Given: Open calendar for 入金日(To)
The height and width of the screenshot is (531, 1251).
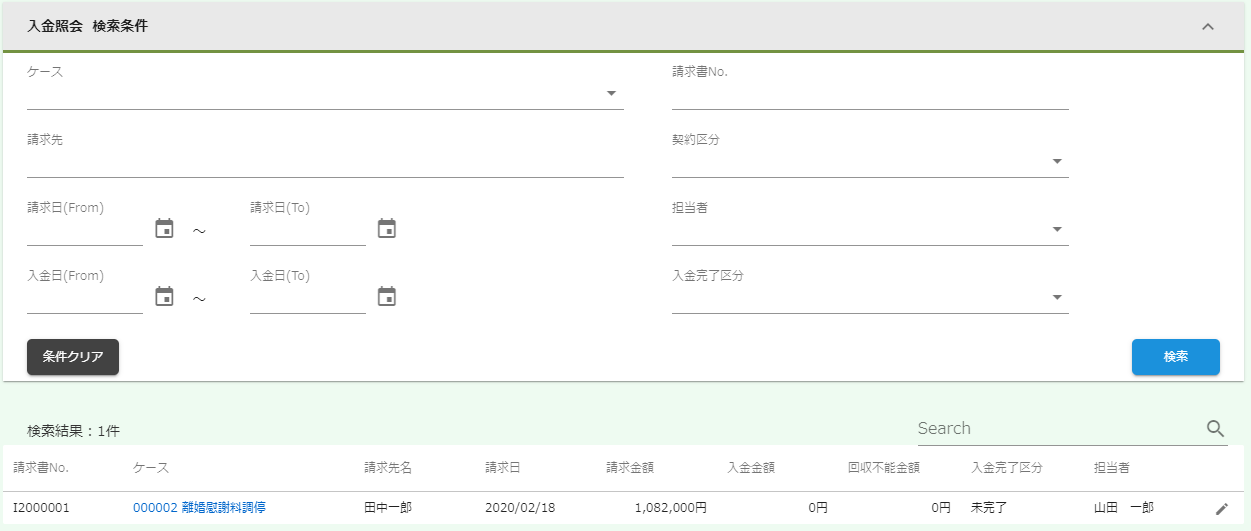Looking at the screenshot, I should (x=387, y=297).
